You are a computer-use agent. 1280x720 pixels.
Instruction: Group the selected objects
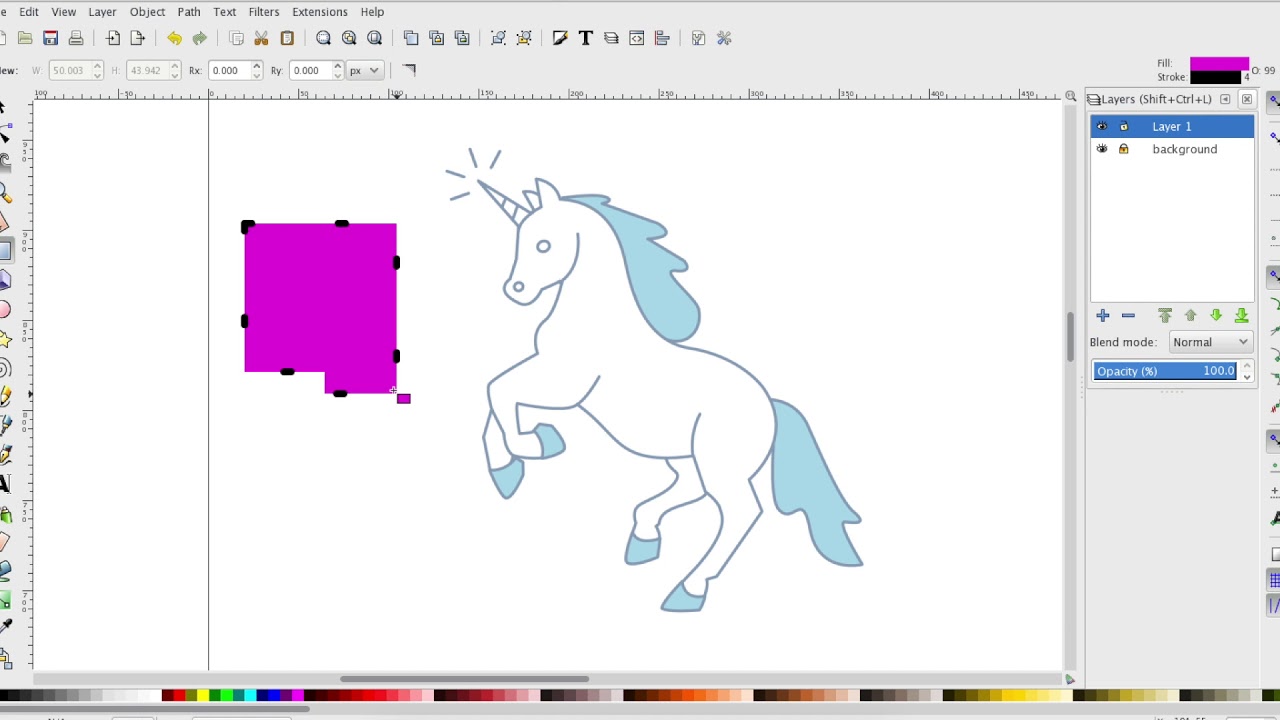[498, 38]
